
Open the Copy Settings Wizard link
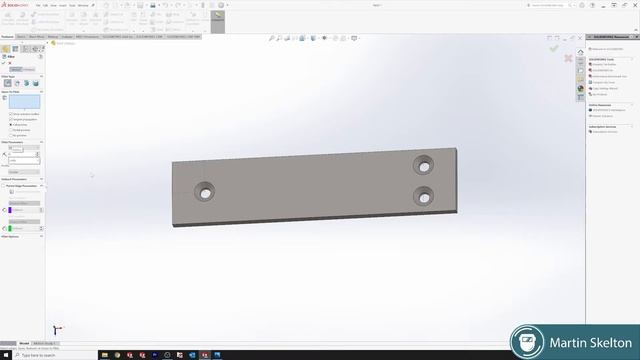pyautogui.click(x=603, y=89)
